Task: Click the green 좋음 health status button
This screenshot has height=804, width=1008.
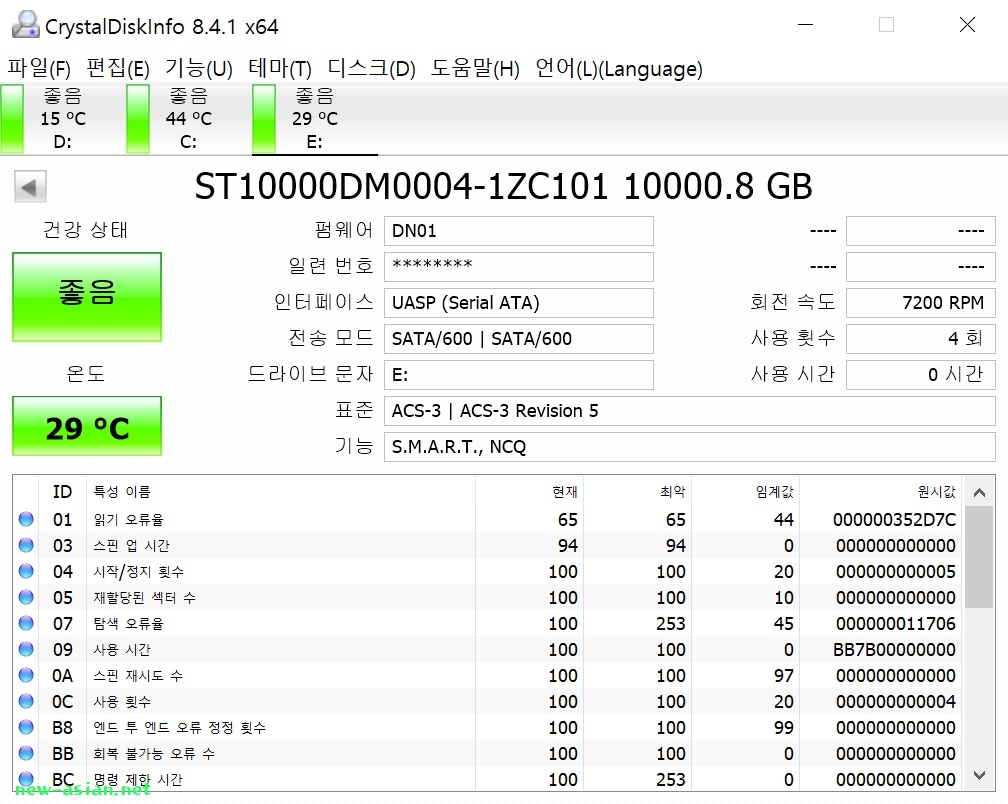Action: point(87,297)
